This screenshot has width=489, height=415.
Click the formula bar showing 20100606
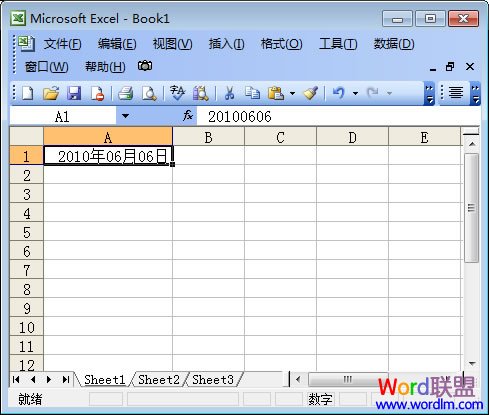pos(338,116)
